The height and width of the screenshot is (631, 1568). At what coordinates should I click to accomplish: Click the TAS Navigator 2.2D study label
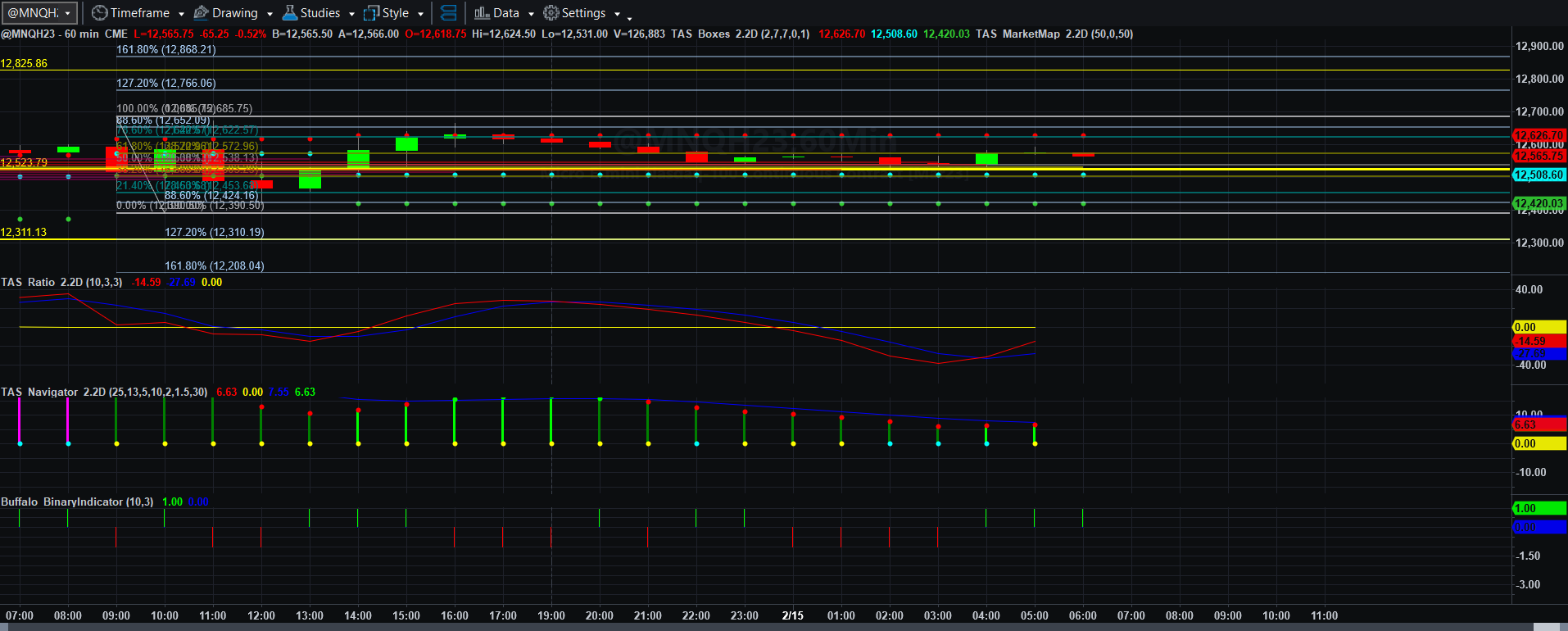tap(104, 392)
